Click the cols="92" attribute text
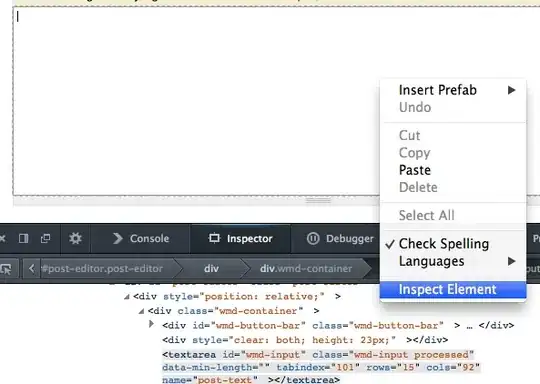This screenshot has height=384, width=540. coord(453,367)
